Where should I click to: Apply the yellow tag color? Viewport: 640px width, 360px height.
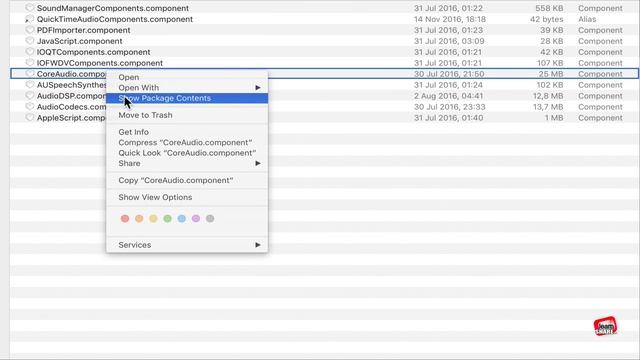coord(153,219)
